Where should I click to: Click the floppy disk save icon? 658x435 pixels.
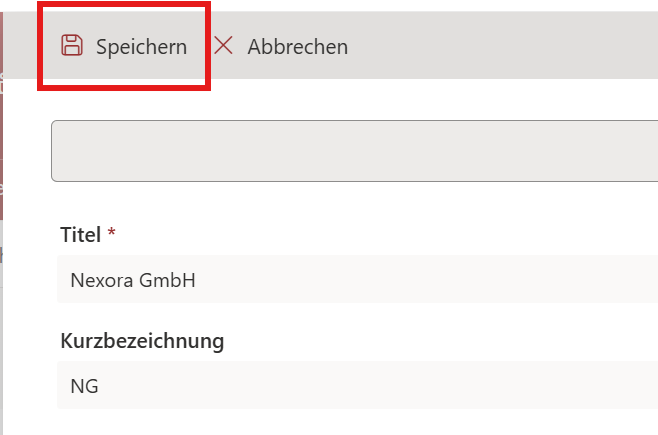(x=71, y=45)
